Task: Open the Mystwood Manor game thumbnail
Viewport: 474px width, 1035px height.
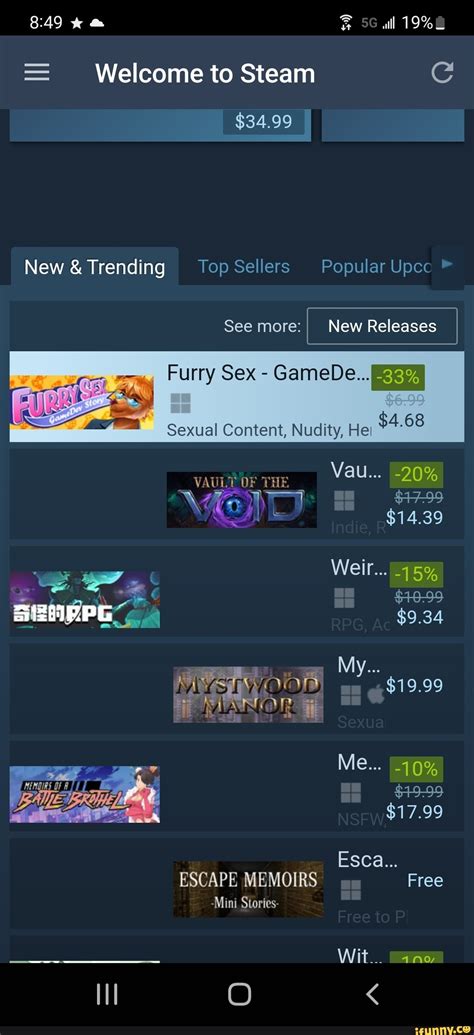Action: click(248, 694)
